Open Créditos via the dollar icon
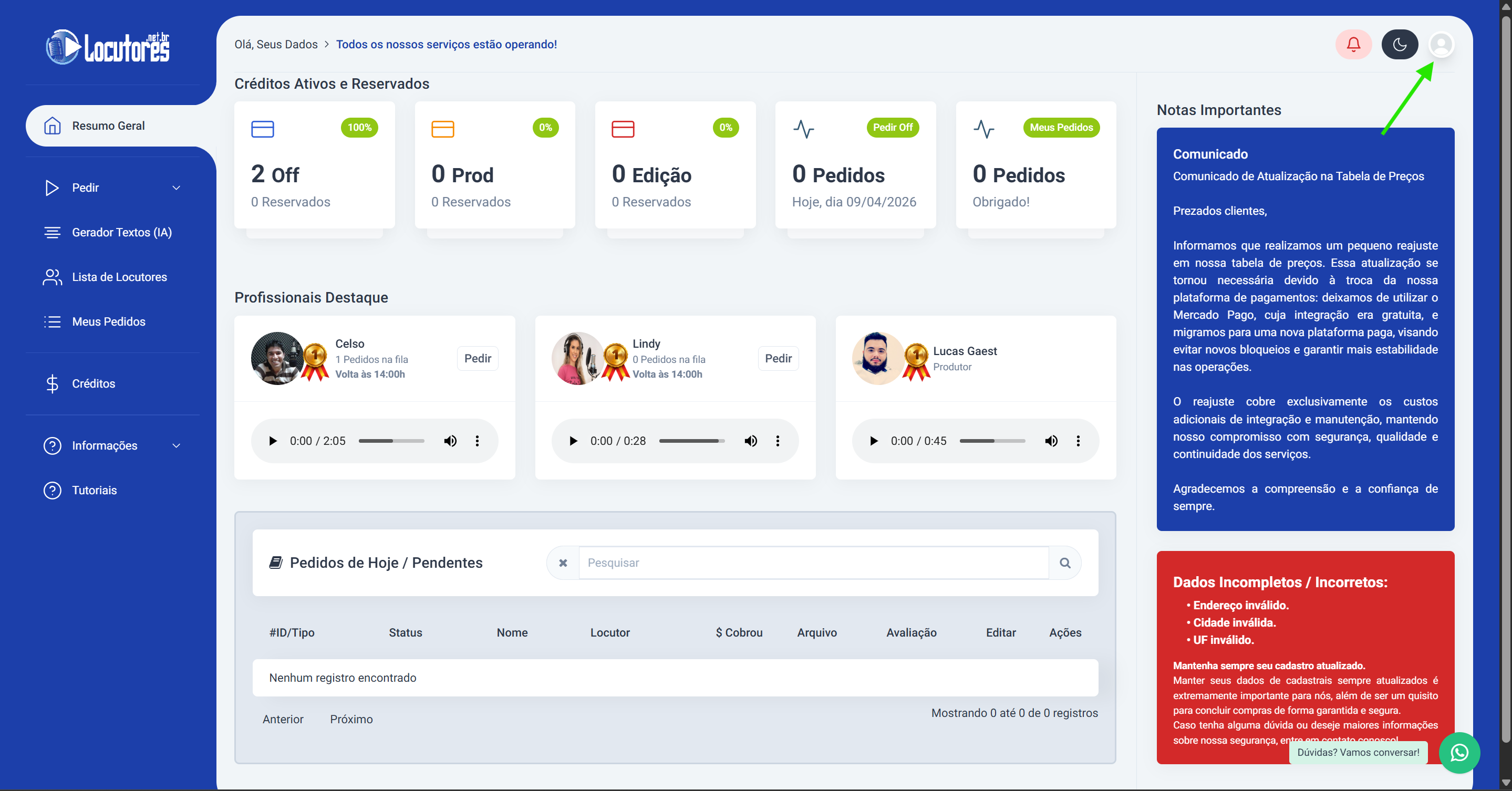Screen dimensions: 1512x791 pos(52,383)
